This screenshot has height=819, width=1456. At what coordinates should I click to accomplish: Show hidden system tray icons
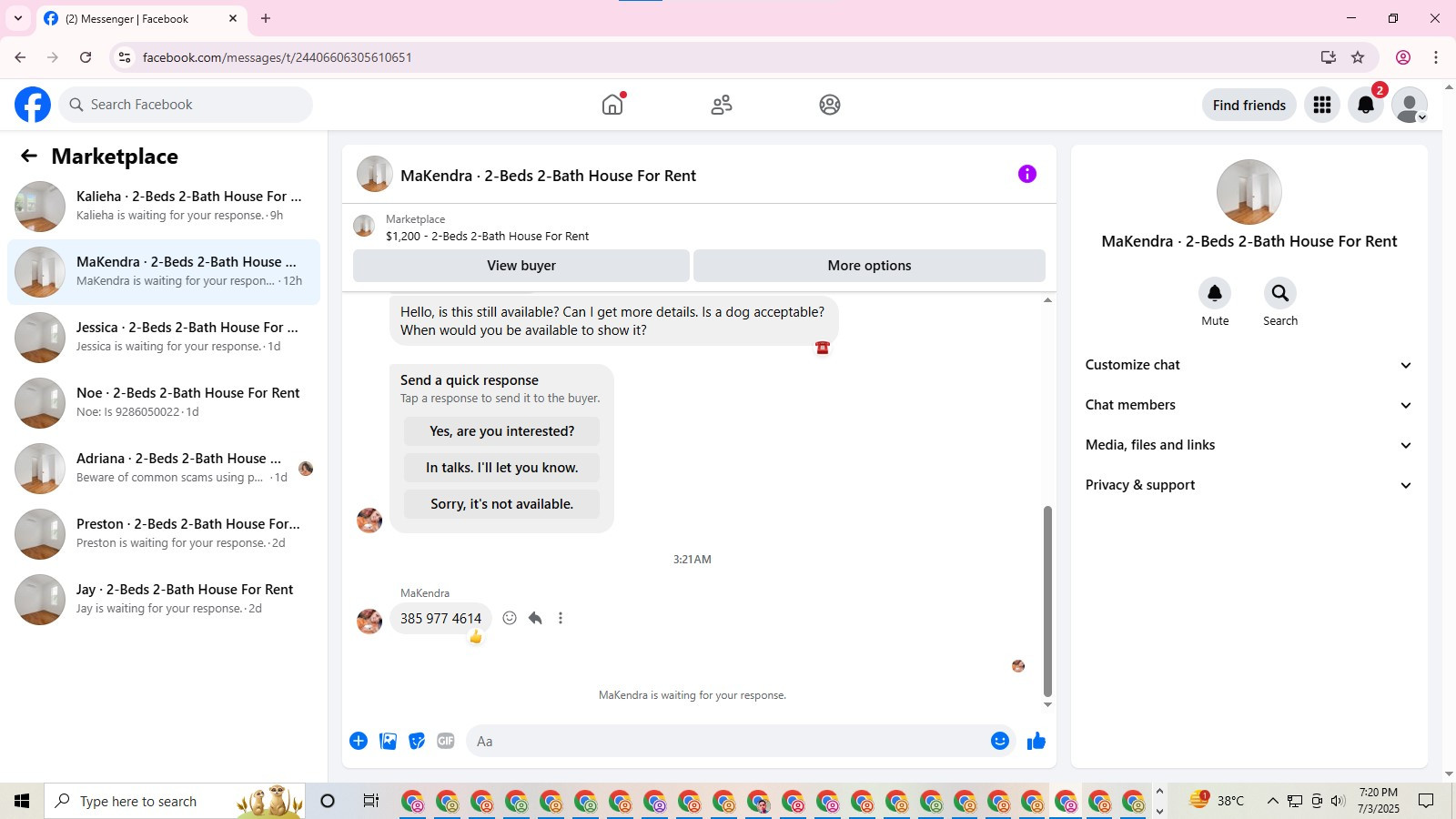click(x=1272, y=801)
